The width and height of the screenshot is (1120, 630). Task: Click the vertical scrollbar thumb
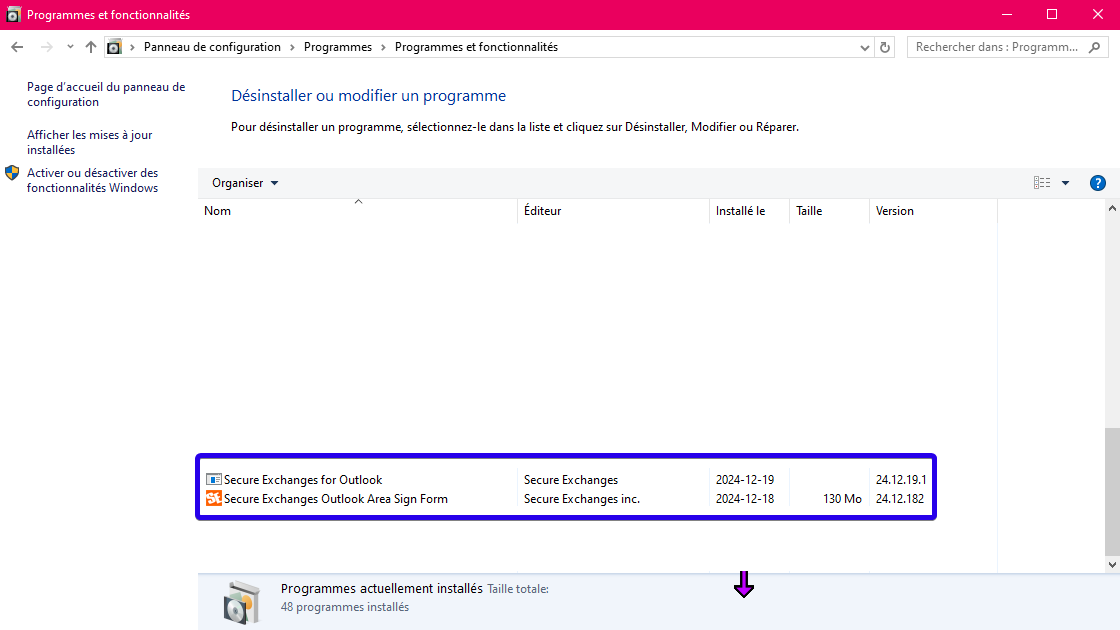(1112, 491)
